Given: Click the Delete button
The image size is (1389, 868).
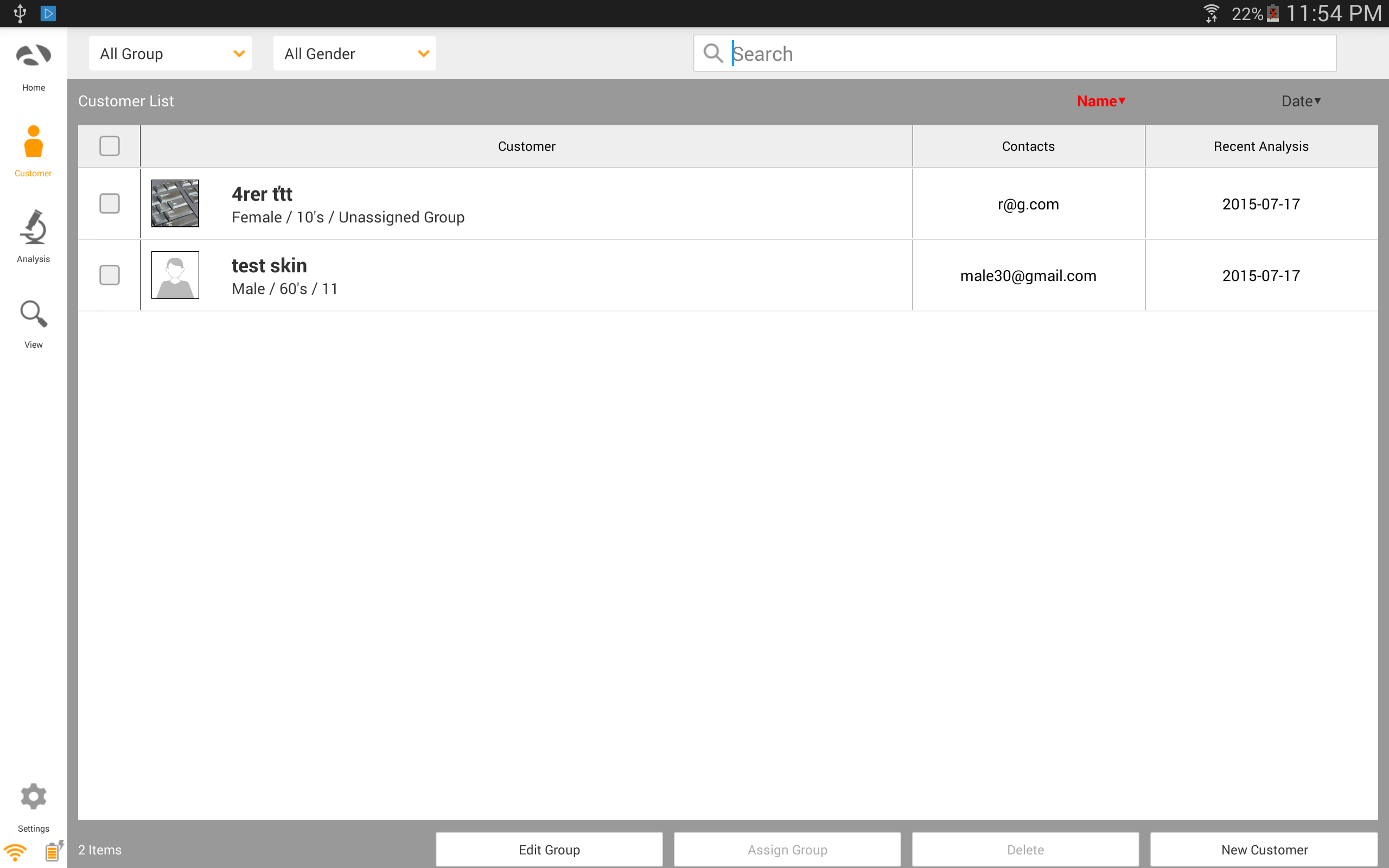Looking at the screenshot, I should click(1025, 850).
